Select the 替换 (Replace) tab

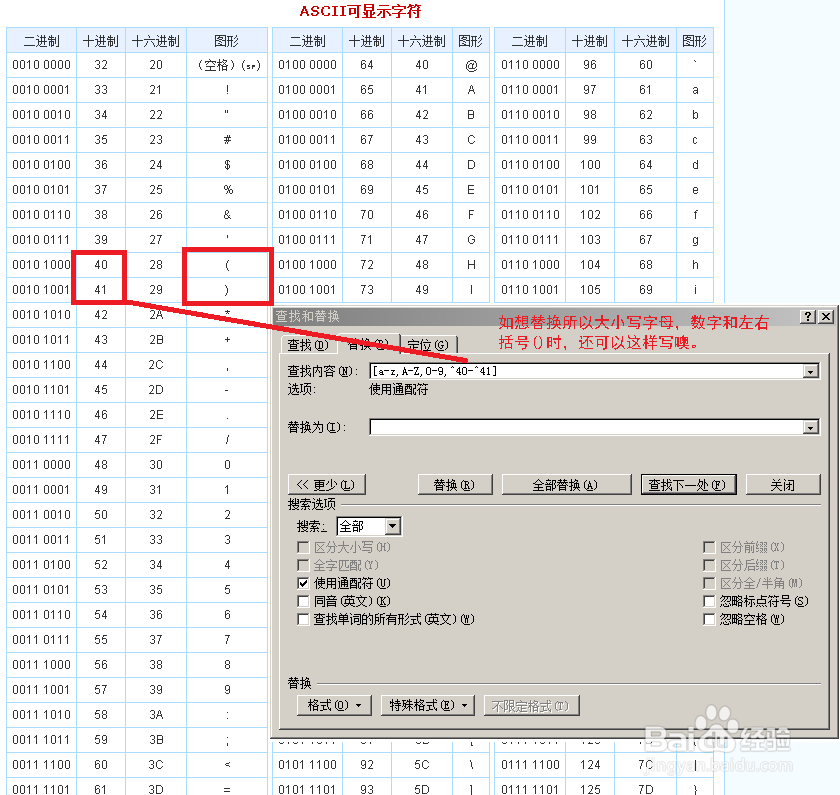[366, 343]
